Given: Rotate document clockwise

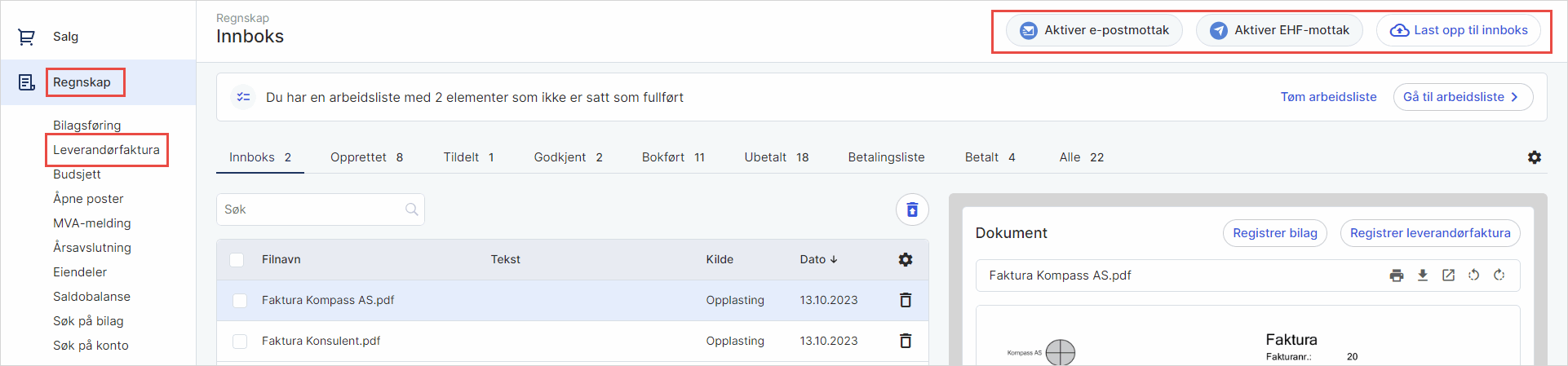Looking at the screenshot, I should click(x=1499, y=276).
